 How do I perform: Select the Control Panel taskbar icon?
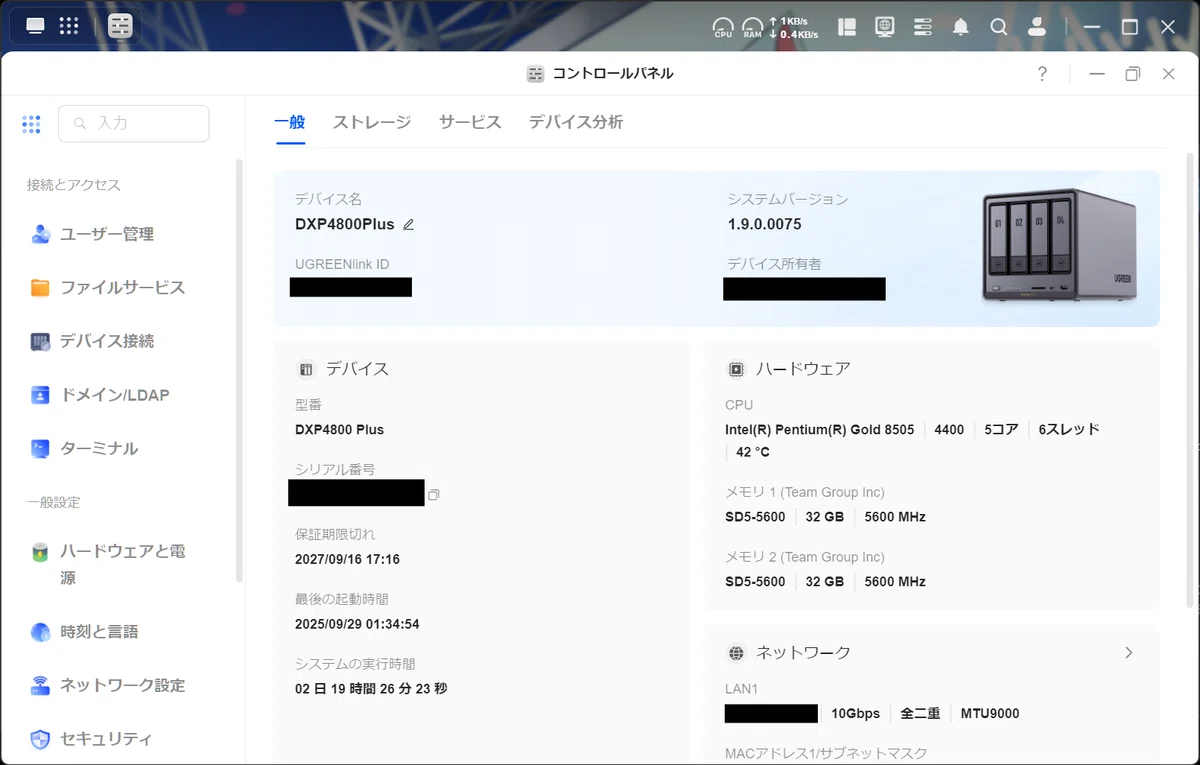point(120,26)
